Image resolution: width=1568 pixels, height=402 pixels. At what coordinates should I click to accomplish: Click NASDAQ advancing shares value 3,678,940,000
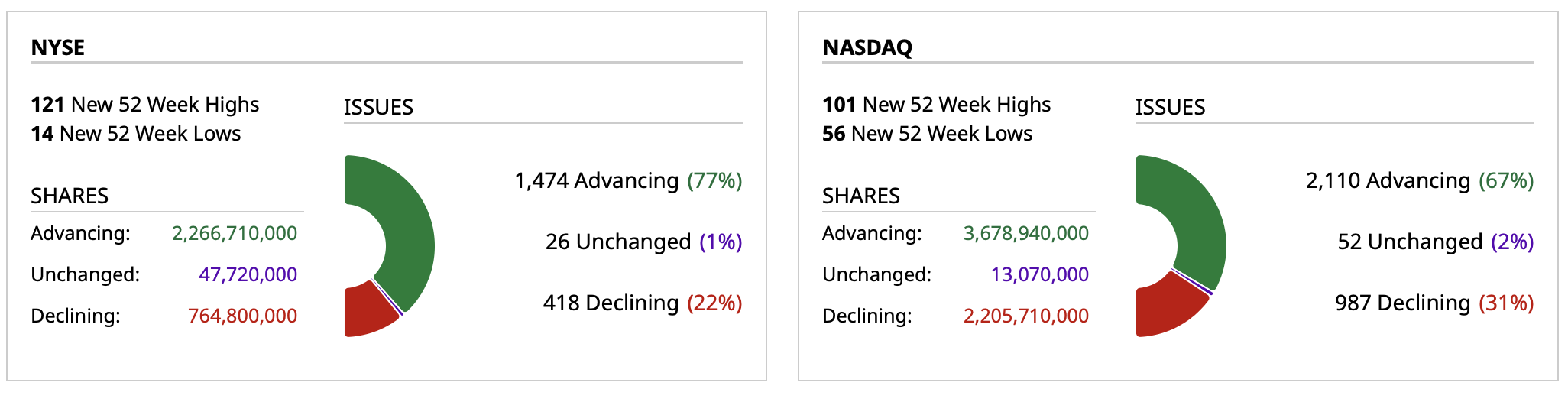tap(1026, 233)
